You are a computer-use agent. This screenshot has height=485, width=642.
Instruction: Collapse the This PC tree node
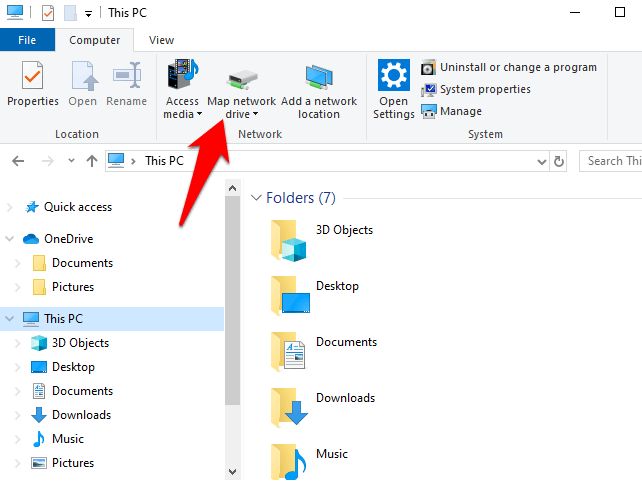coord(9,318)
